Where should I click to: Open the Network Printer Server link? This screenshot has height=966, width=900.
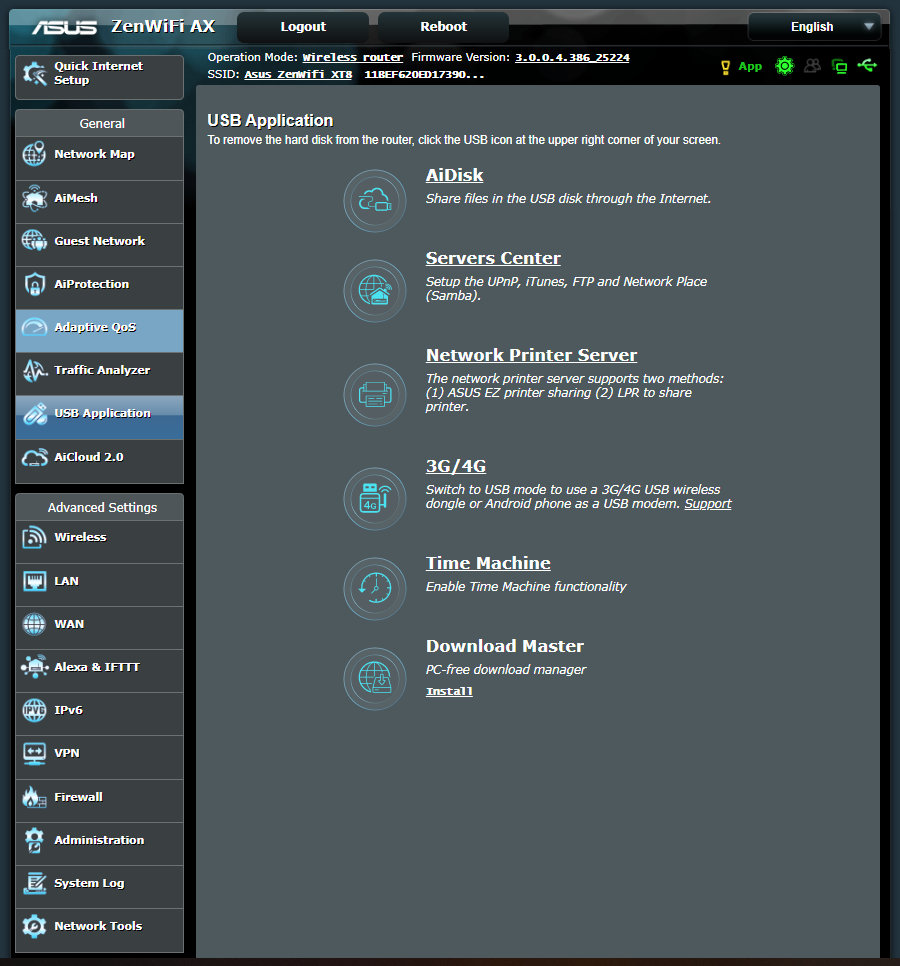tap(532, 355)
